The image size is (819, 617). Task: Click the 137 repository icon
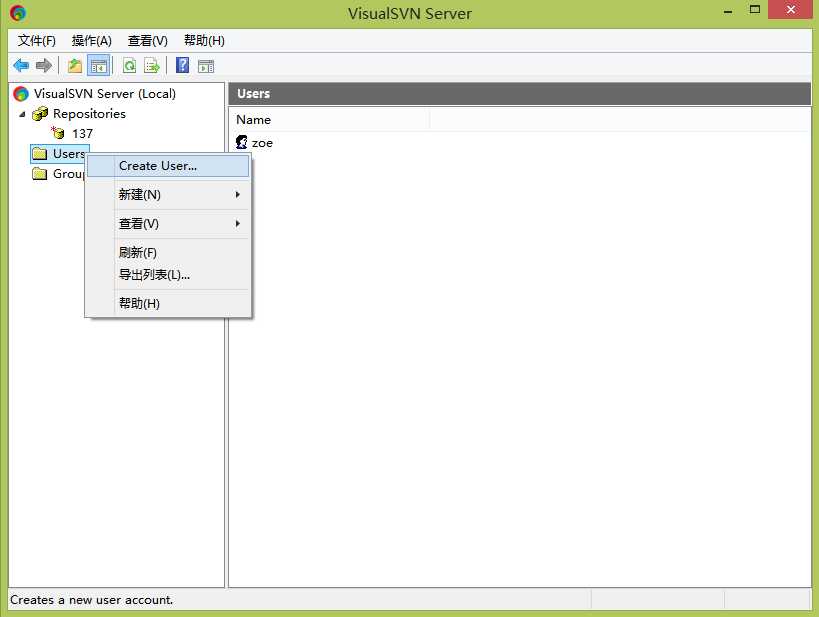[57, 133]
